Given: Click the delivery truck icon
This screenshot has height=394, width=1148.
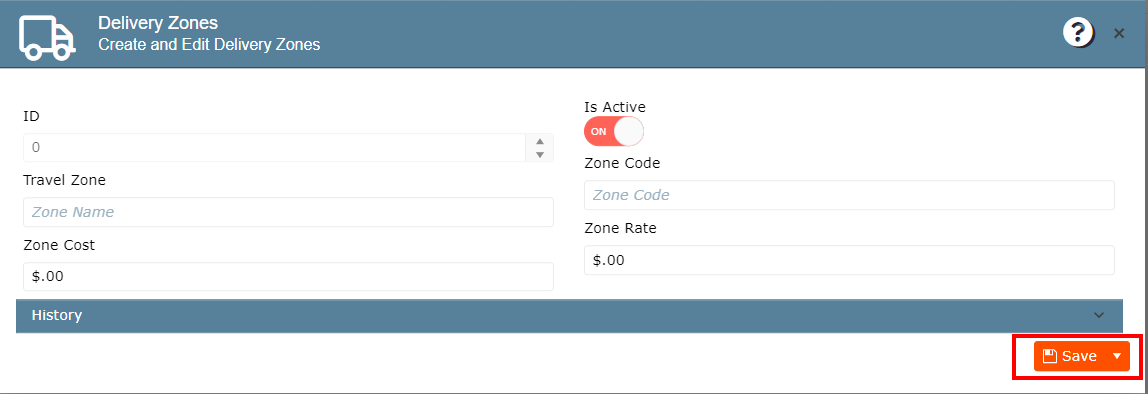Looking at the screenshot, I should 48,37.
